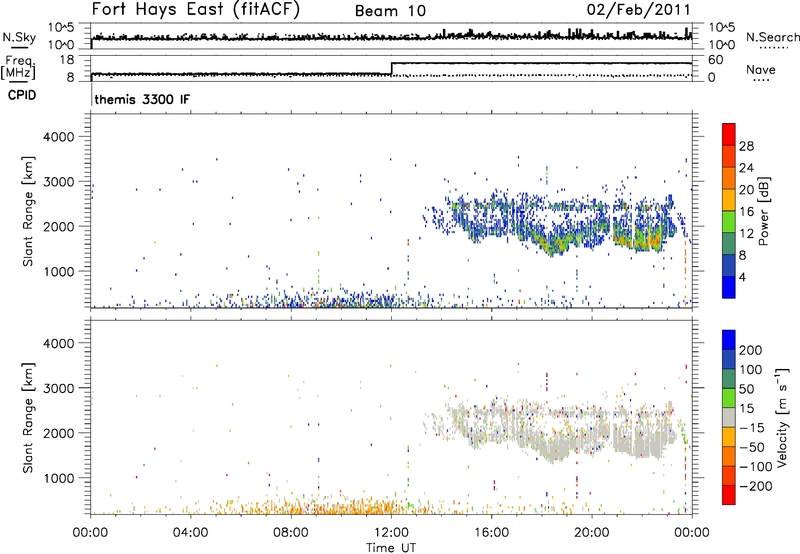The width and height of the screenshot is (800, 554).
Task: Click the '1000' tick on the velocity panel
Action: point(59,478)
